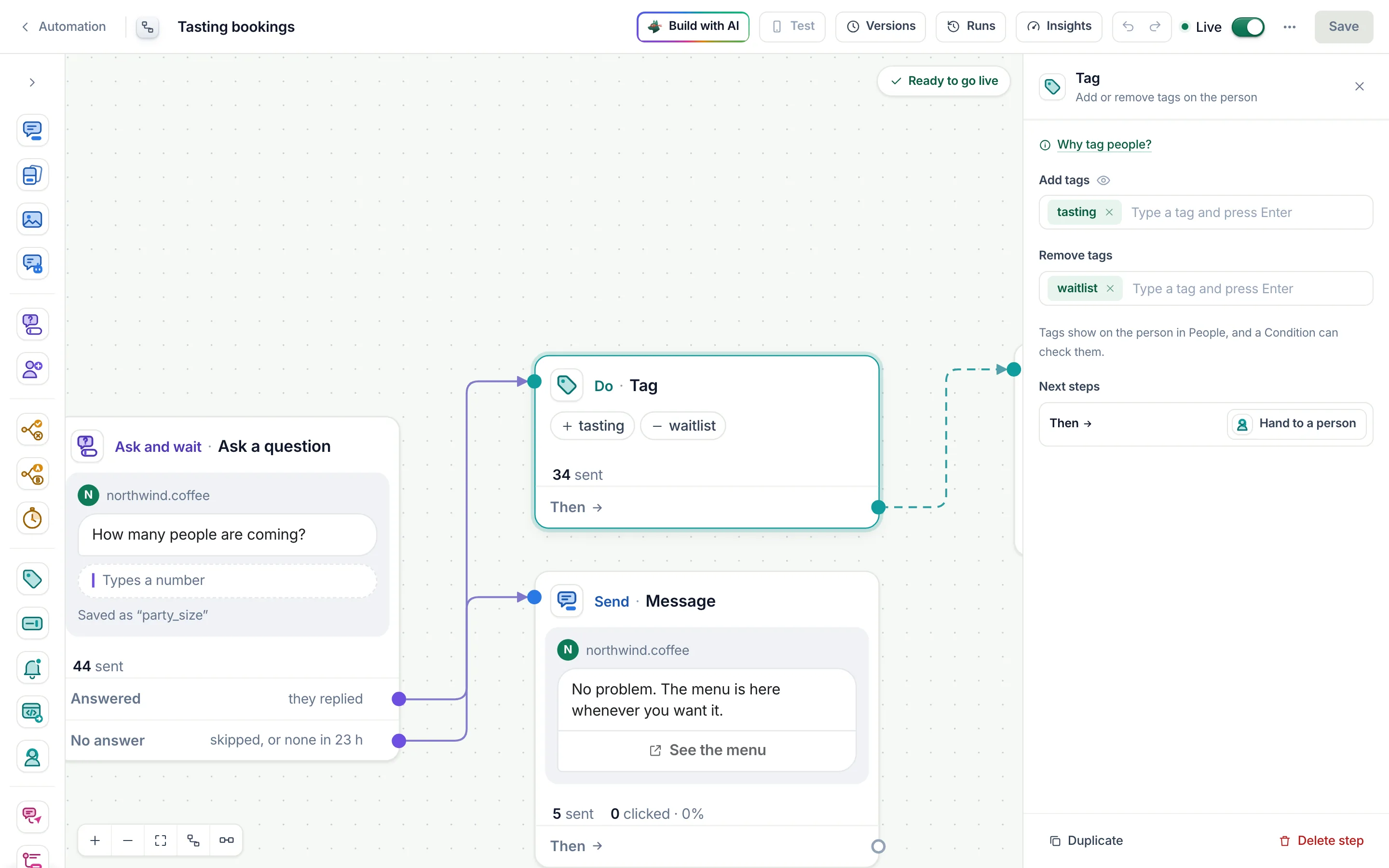Pick the webhook code sidebar icon
Image resolution: width=1389 pixels, height=868 pixels.
(32, 712)
